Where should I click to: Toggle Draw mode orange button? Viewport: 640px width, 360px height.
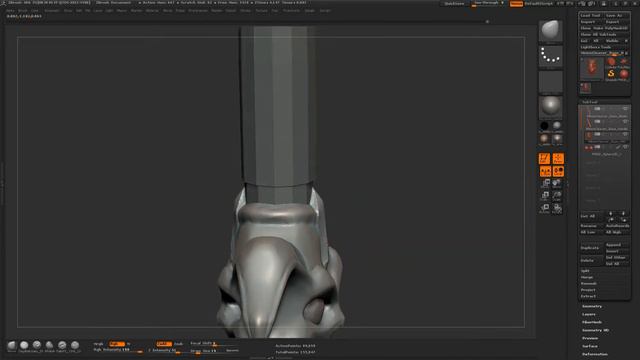(558, 158)
